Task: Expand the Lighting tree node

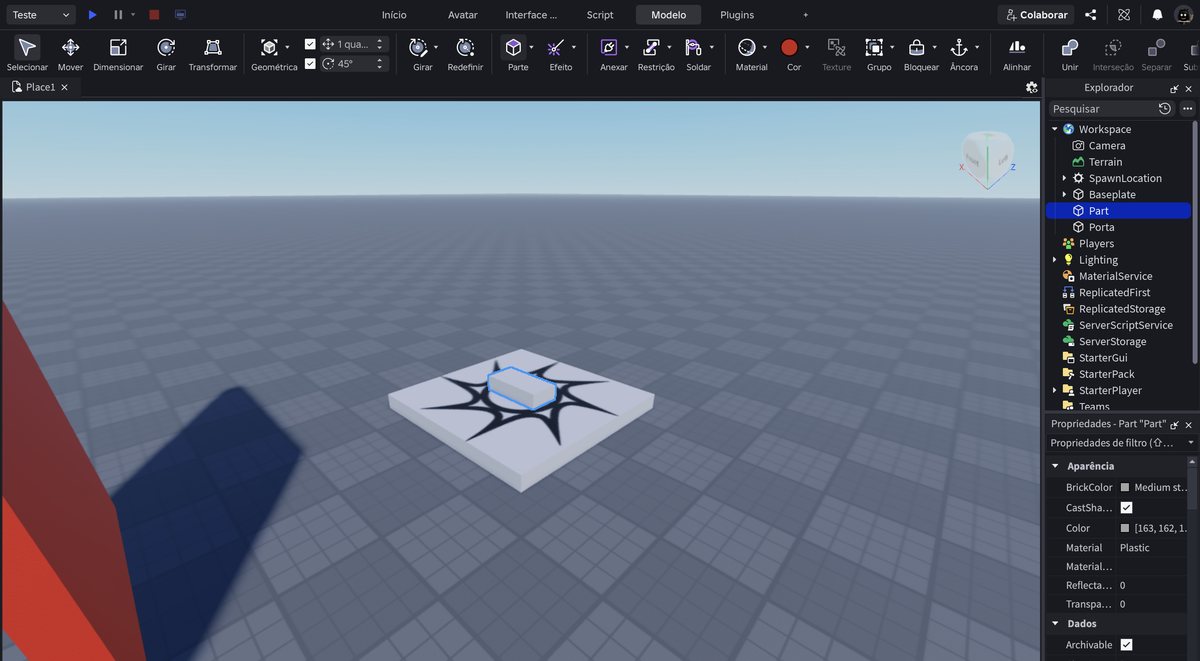Action: (1054, 260)
